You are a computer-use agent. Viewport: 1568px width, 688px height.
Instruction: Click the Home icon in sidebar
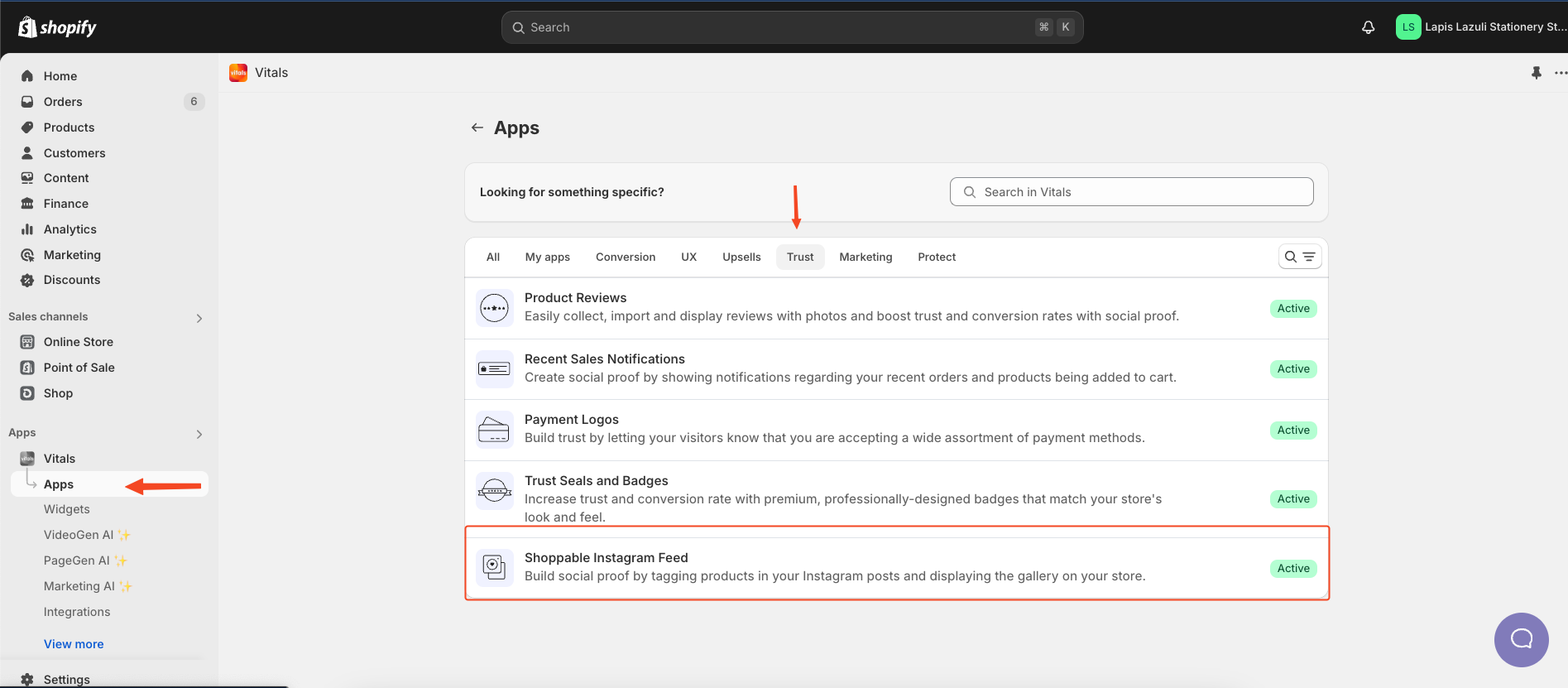(27, 76)
